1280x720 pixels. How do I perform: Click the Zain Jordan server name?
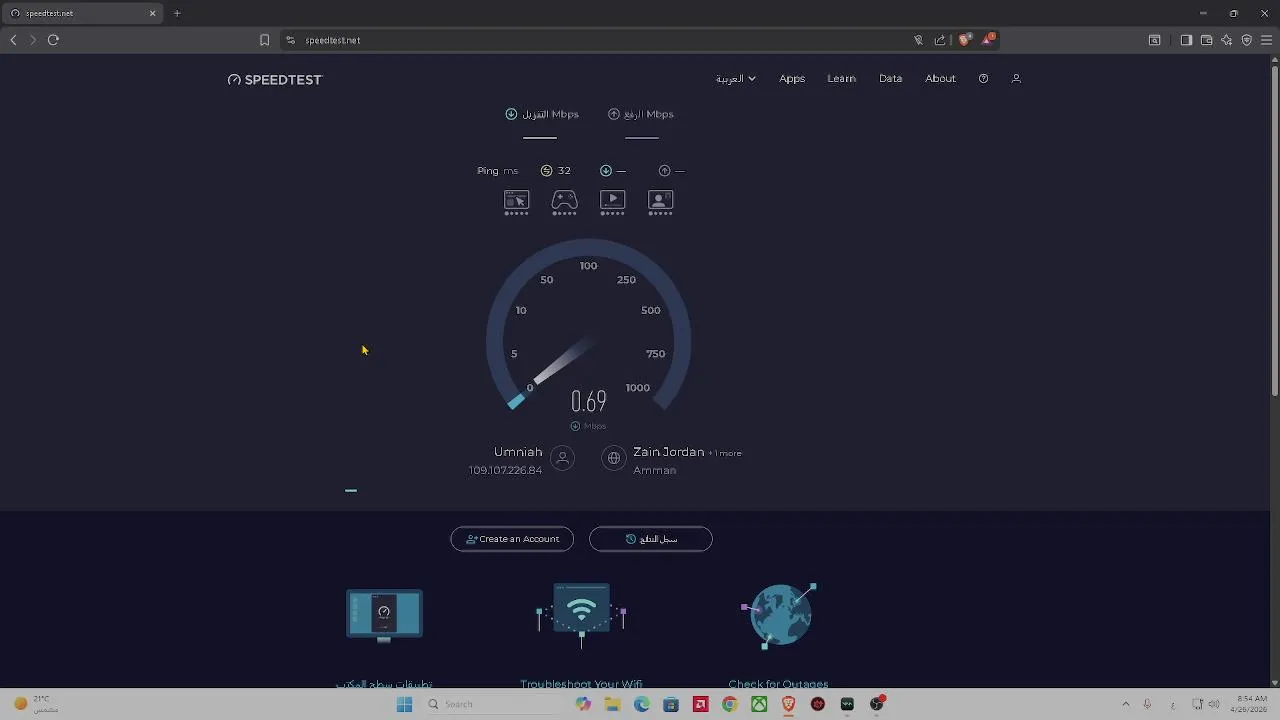pyautogui.click(x=668, y=452)
